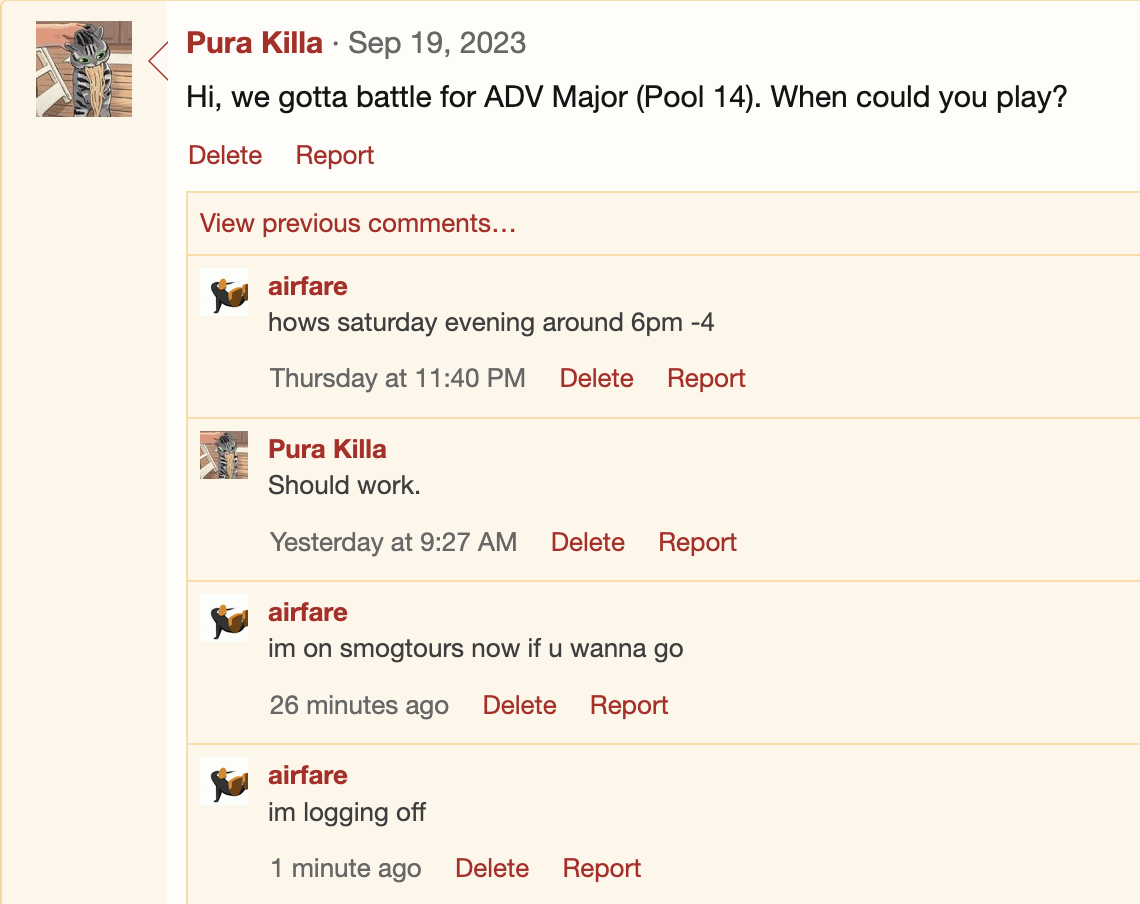This screenshot has width=1140, height=904.
Task: Click Pura Killa's small avatar on the 'Should work' comment
Action: point(224,455)
